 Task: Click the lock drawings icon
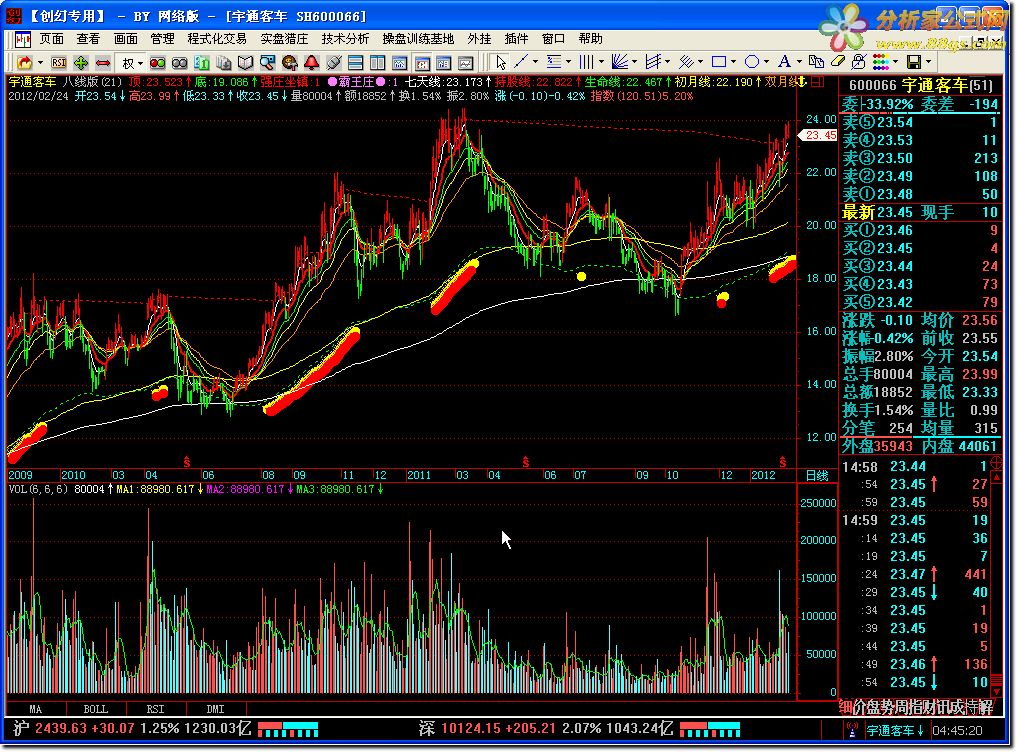[859, 62]
